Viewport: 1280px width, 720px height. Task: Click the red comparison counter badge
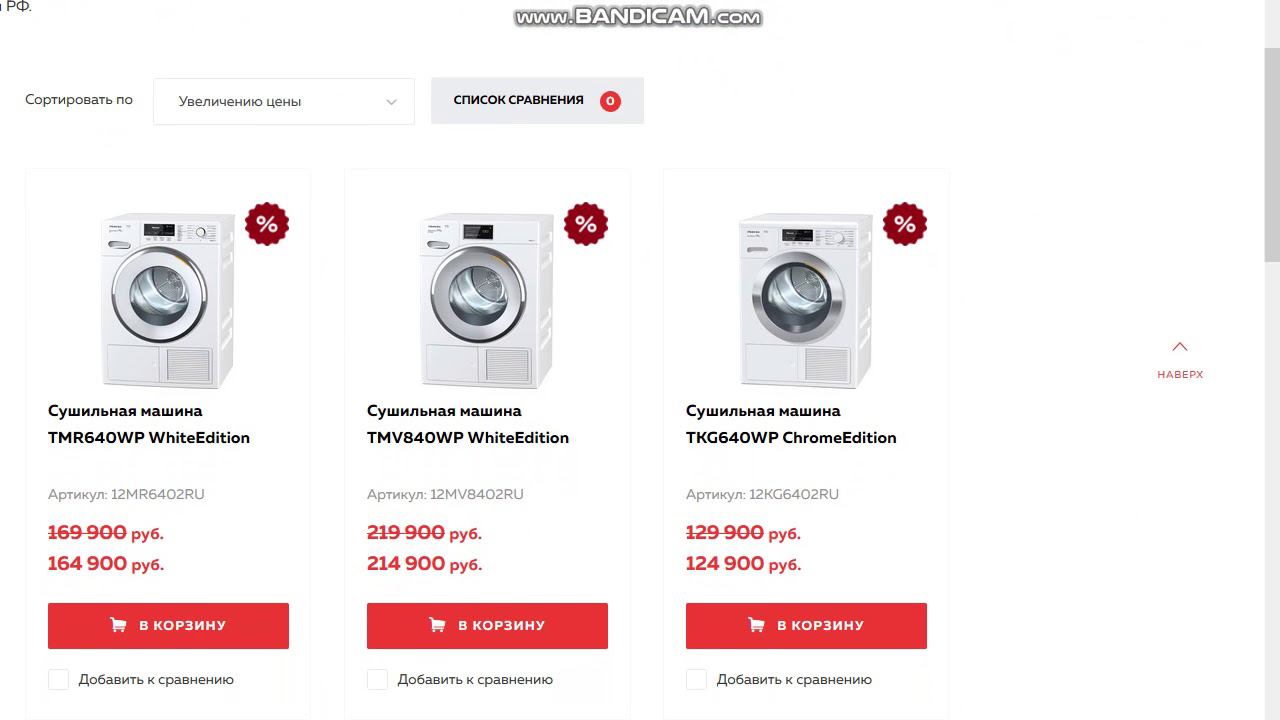(x=610, y=101)
